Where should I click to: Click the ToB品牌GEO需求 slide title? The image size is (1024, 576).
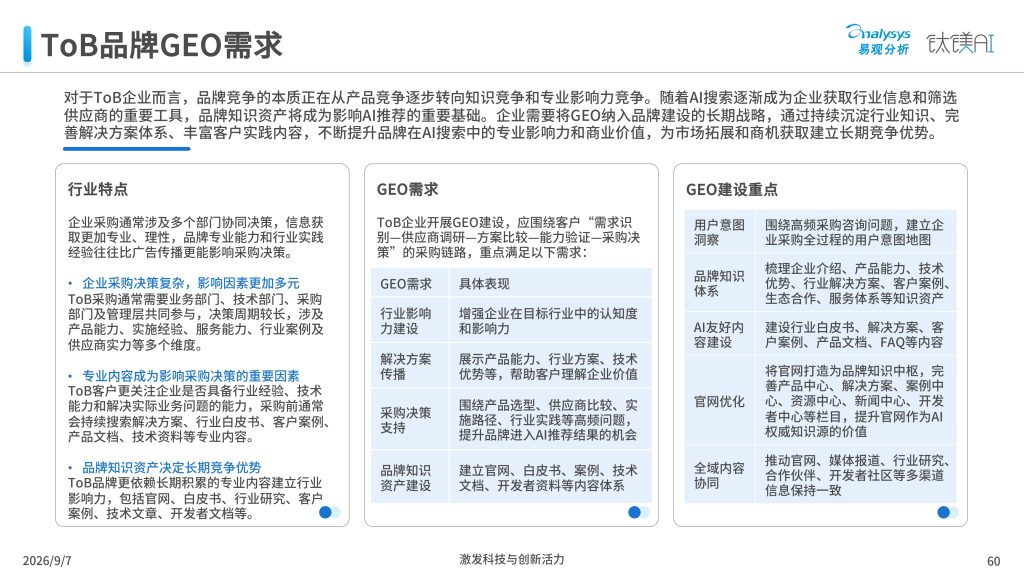tap(161, 45)
